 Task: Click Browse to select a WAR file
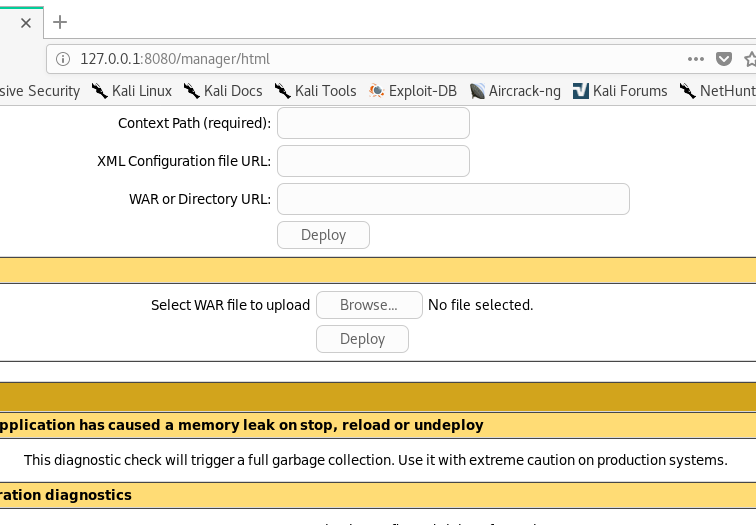click(x=367, y=305)
